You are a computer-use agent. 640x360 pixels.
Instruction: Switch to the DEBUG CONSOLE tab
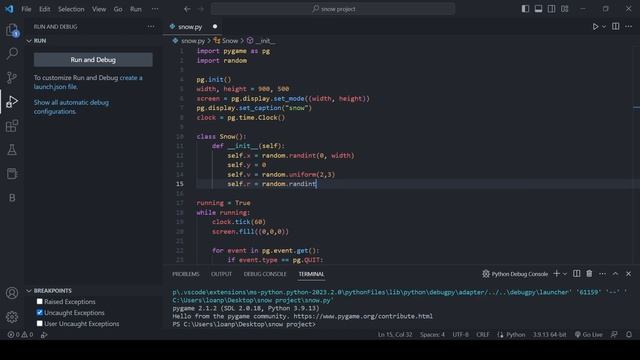click(265, 274)
